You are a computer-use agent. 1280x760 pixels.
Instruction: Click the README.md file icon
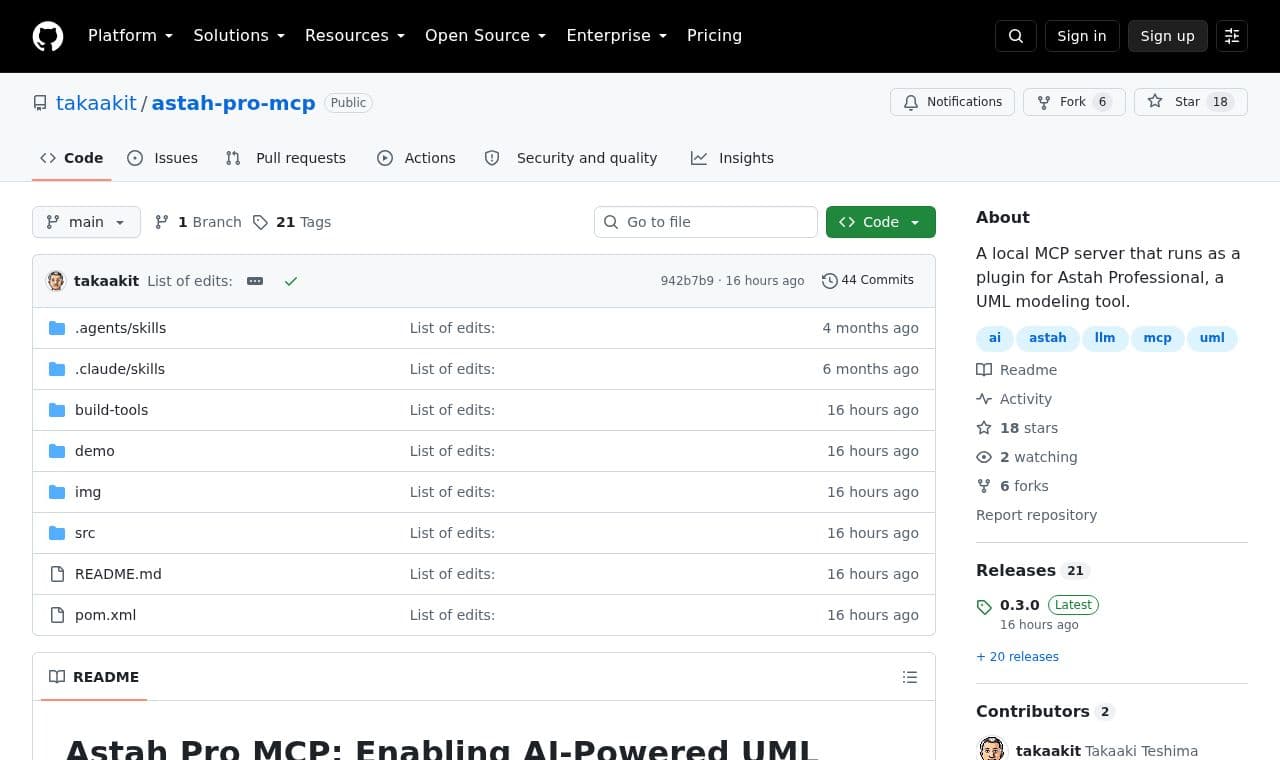point(57,574)
